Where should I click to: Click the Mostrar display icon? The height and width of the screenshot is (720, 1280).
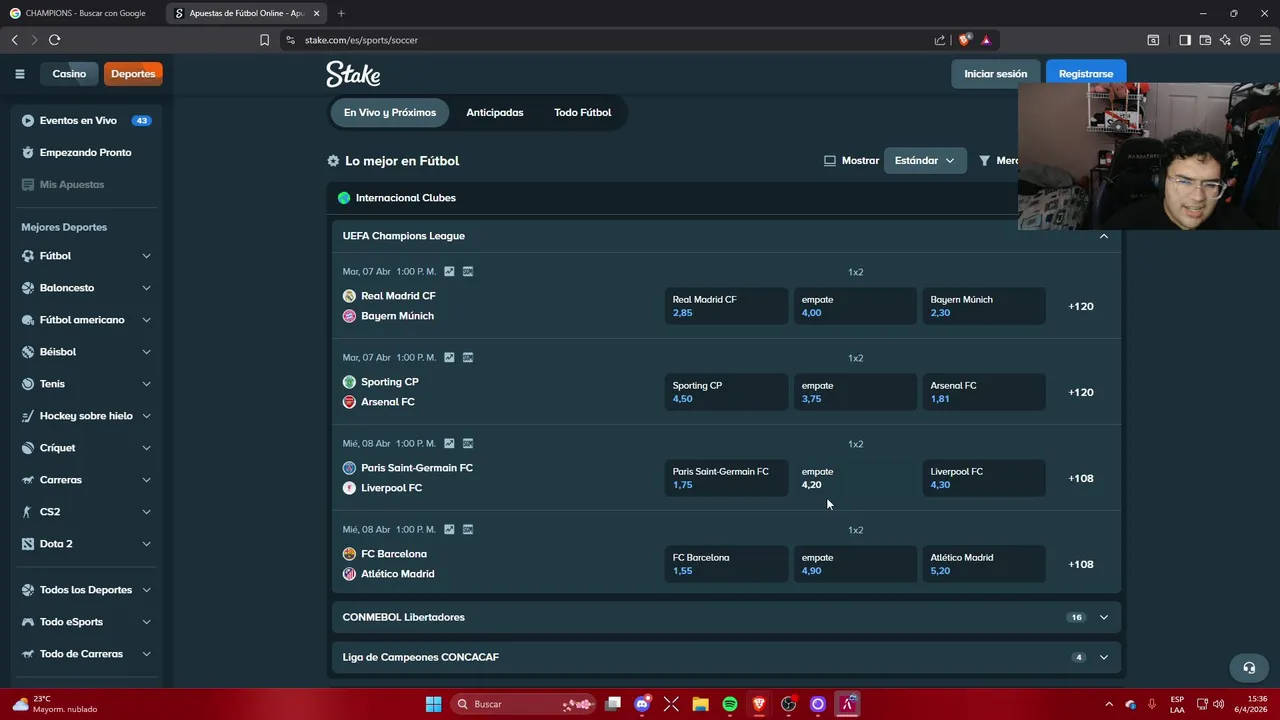pos(829,161)
